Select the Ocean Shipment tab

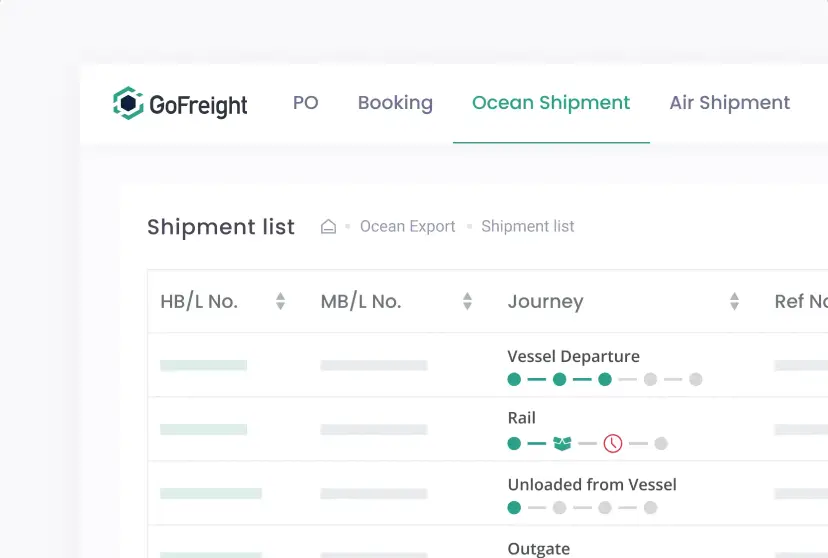(x=551, y=103)
